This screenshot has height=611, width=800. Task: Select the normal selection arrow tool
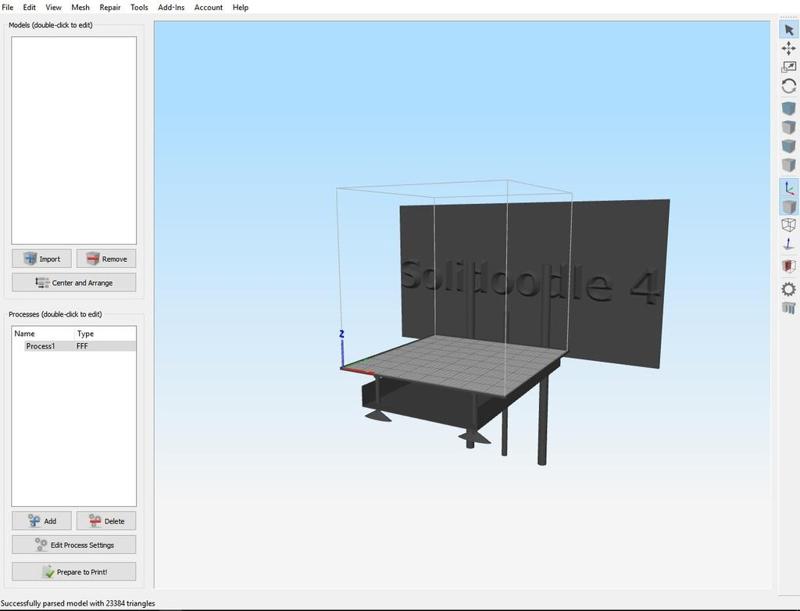pos(789,30)
